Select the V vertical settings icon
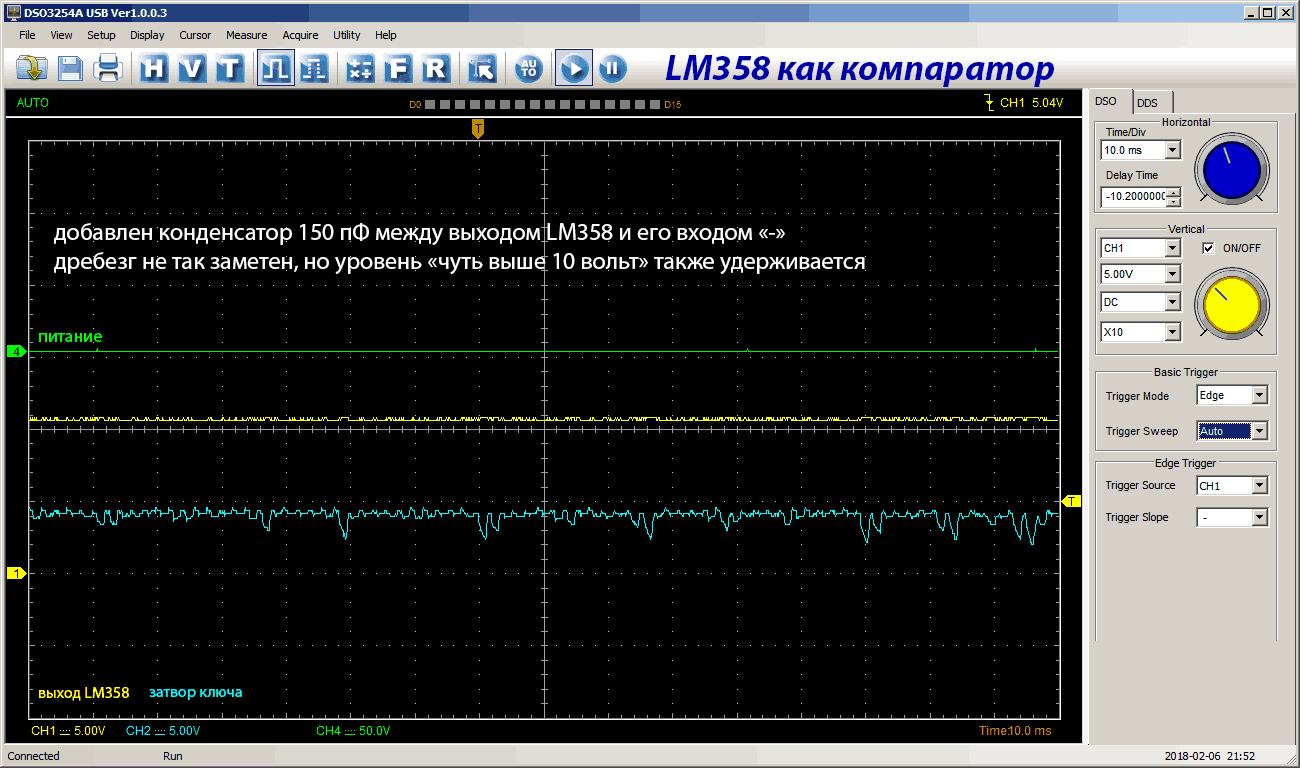1300x768 pixels. click(x=192, y=68)
